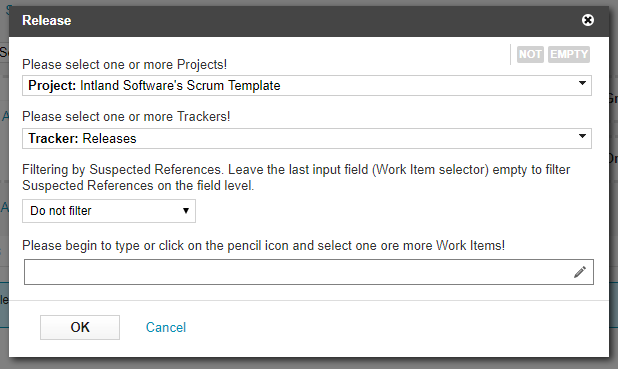The width and height of the screenshot is (618, 369).
Task: Click the Suspected References filtering description text
Action: (296, 177)
